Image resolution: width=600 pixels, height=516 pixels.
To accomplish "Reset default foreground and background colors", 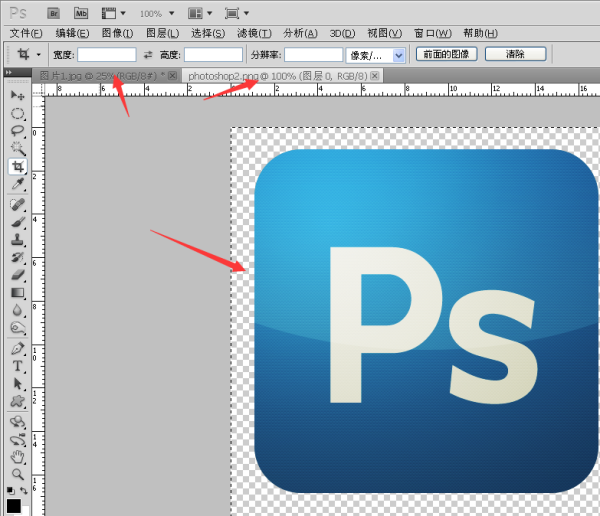I will (11, 491).
